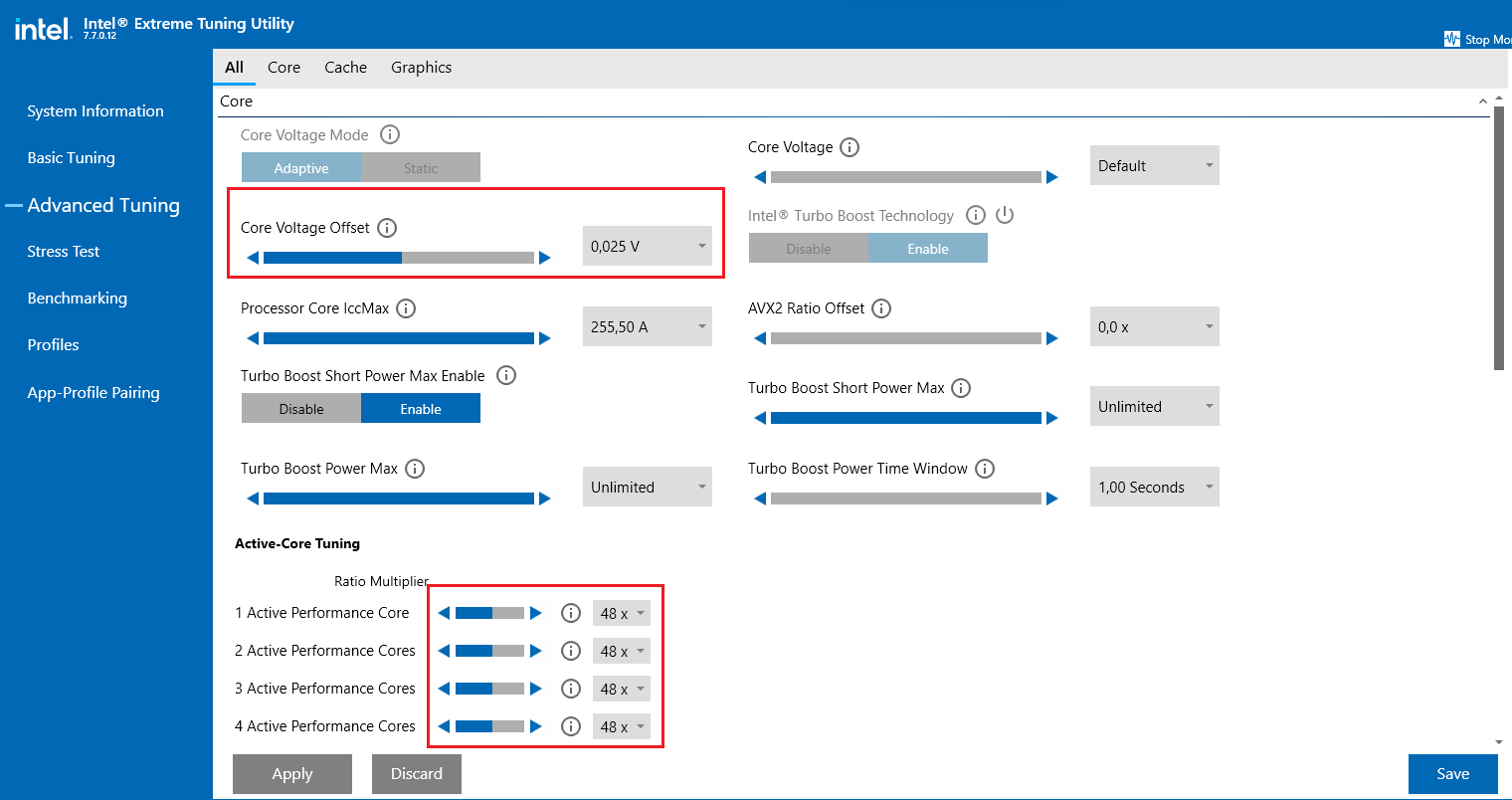Click the Processor Core IccMax slider track
The height and width of the screenshot is (800, 1512).
(x=398, y=338)
